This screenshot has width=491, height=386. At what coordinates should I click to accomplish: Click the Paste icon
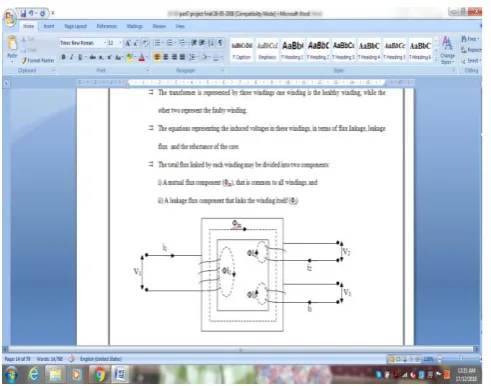click(x=12, y=43)
